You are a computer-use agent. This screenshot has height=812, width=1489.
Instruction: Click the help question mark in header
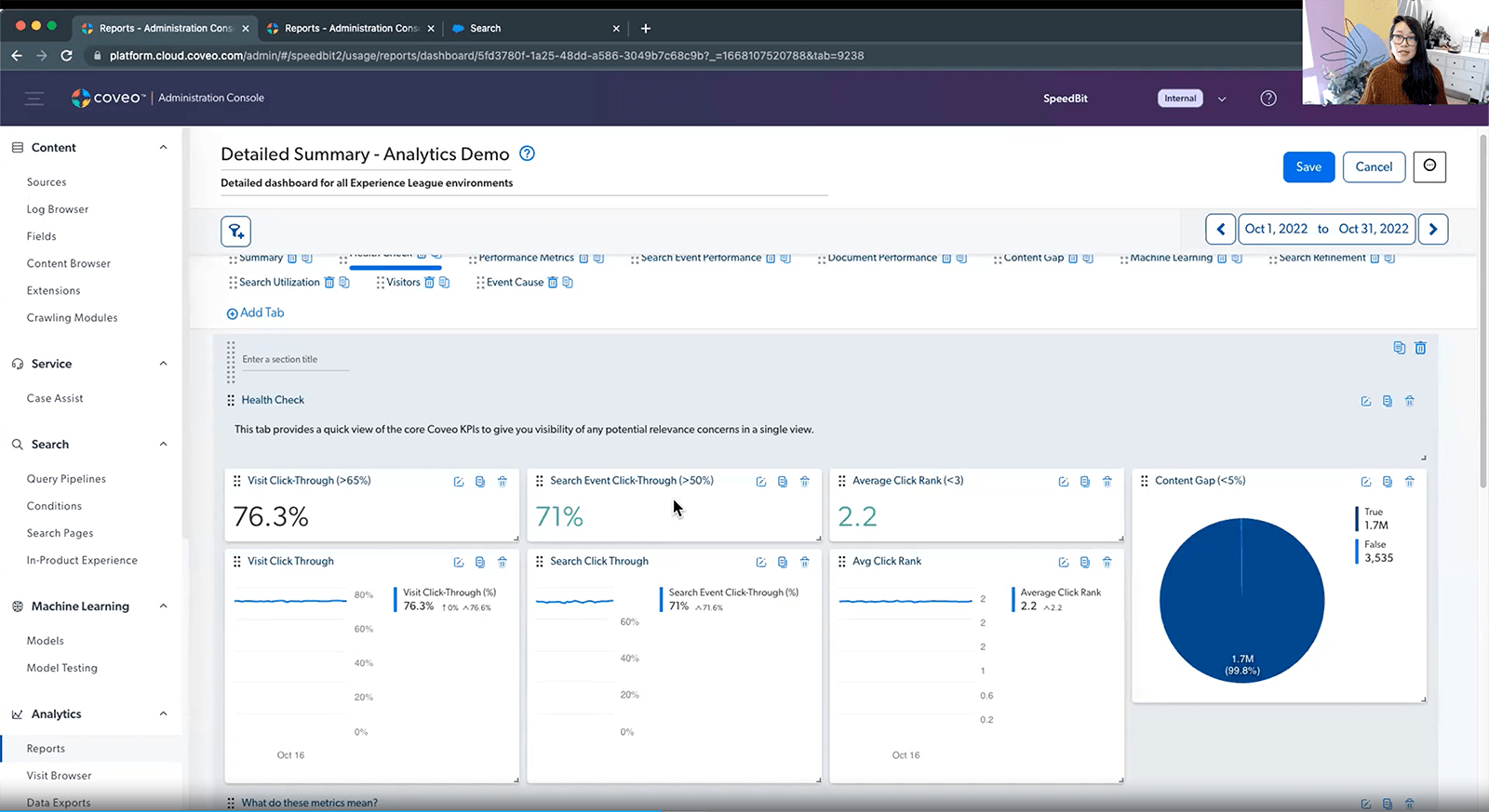[1268, 99]
